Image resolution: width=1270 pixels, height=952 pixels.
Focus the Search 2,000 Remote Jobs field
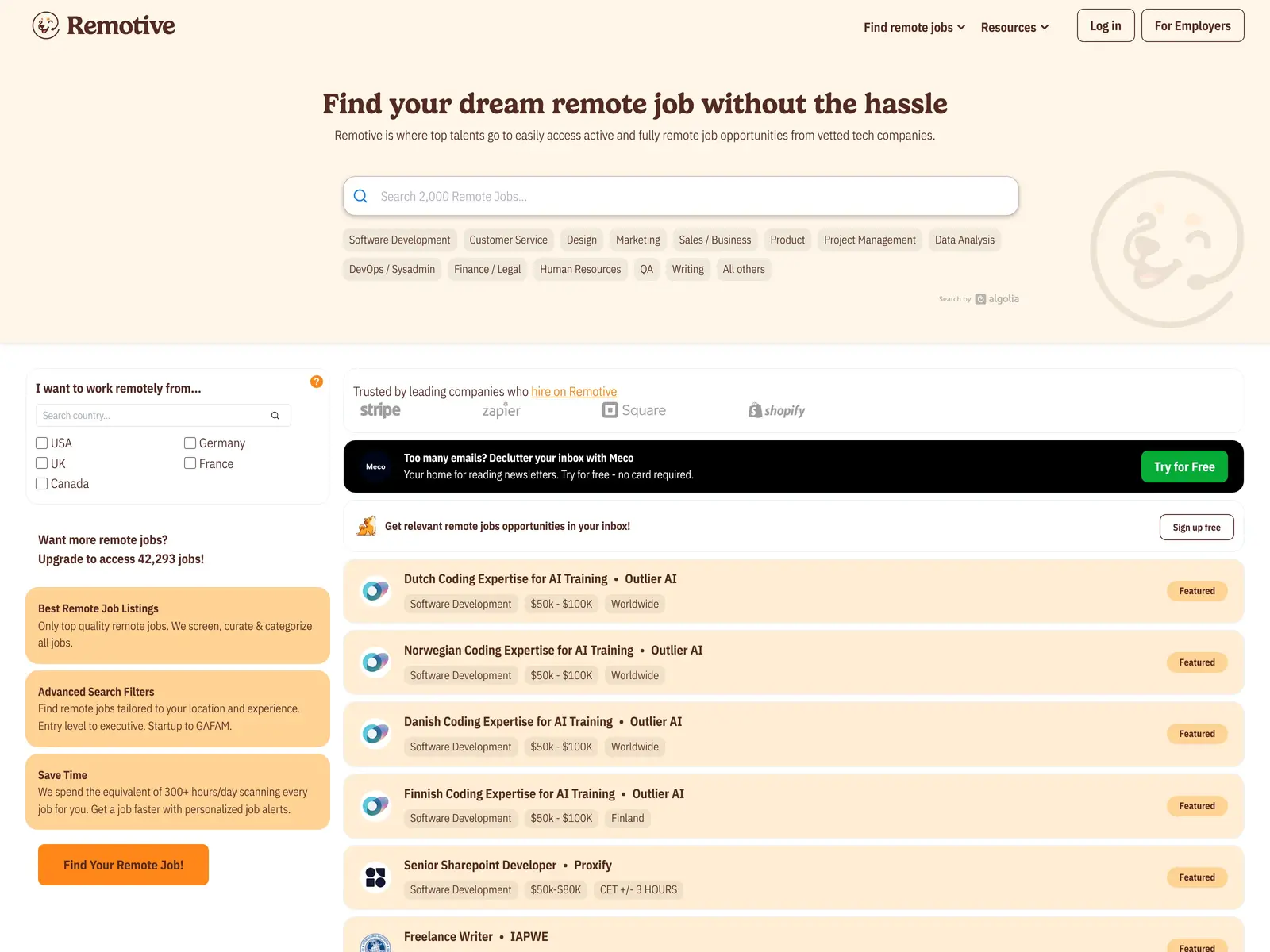click(x=680, y=196)
